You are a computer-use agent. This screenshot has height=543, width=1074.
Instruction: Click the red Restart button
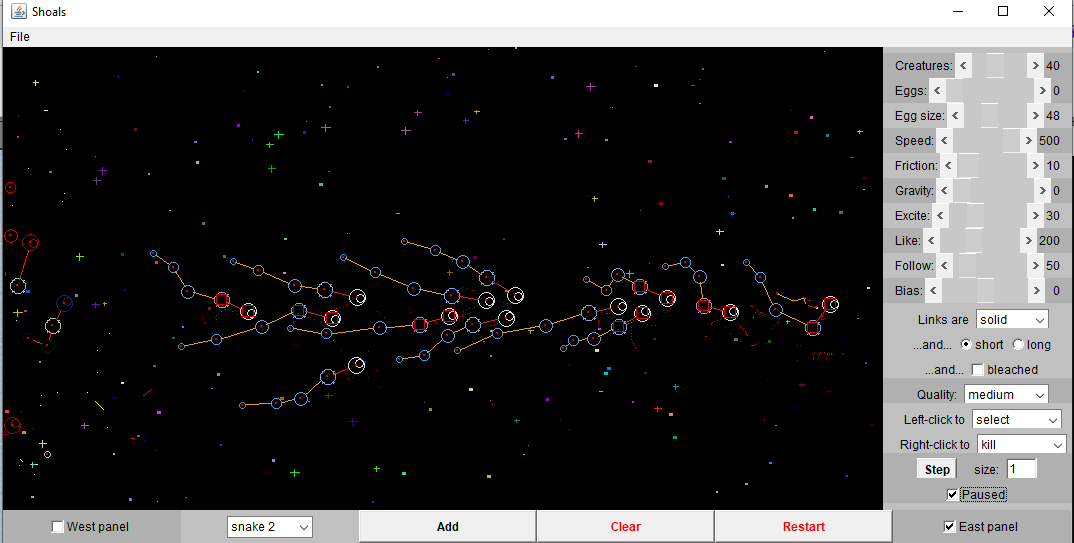pyautogui.click(x=803, y=527)
